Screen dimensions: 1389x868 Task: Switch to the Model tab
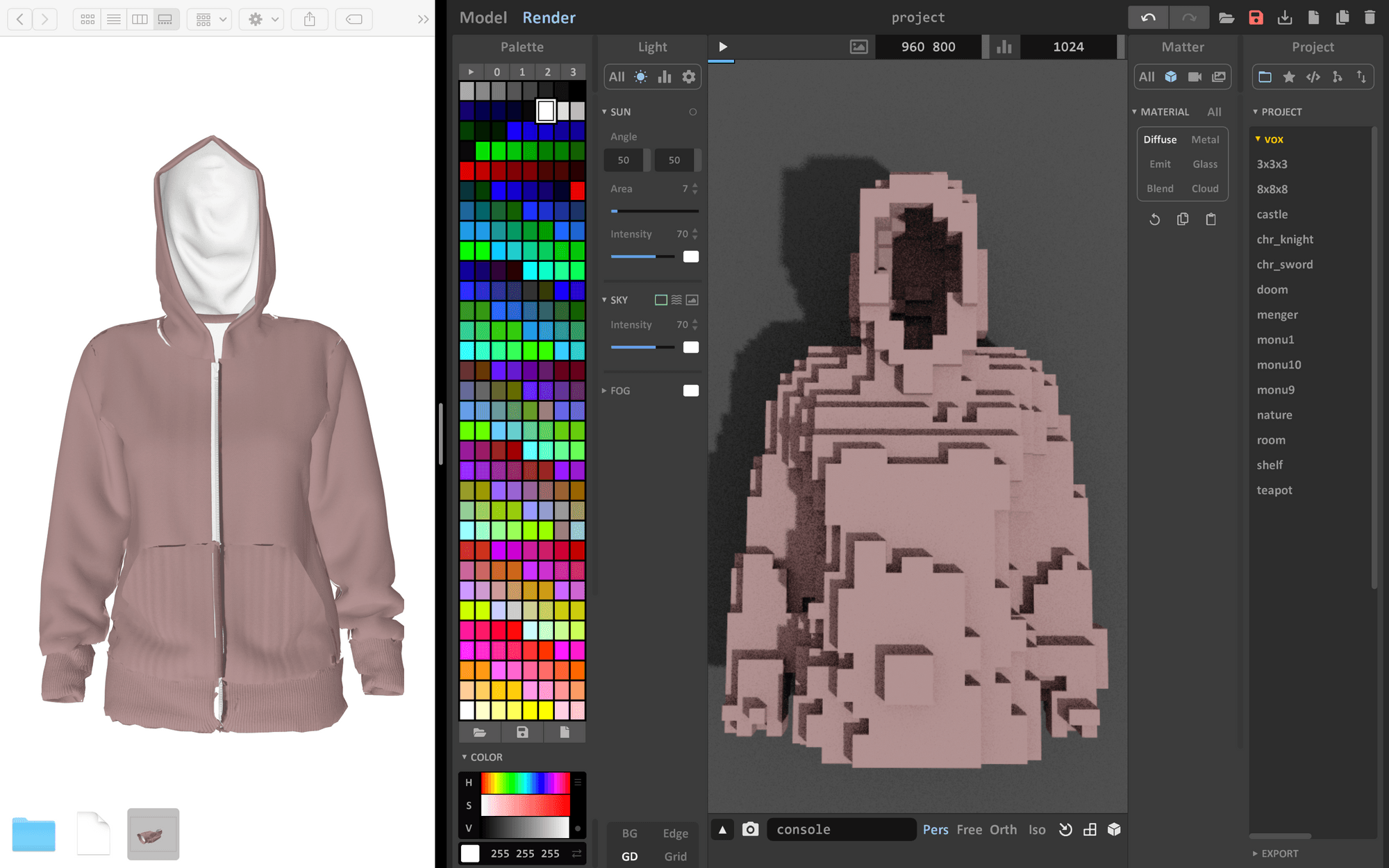(x=484, y=17)
